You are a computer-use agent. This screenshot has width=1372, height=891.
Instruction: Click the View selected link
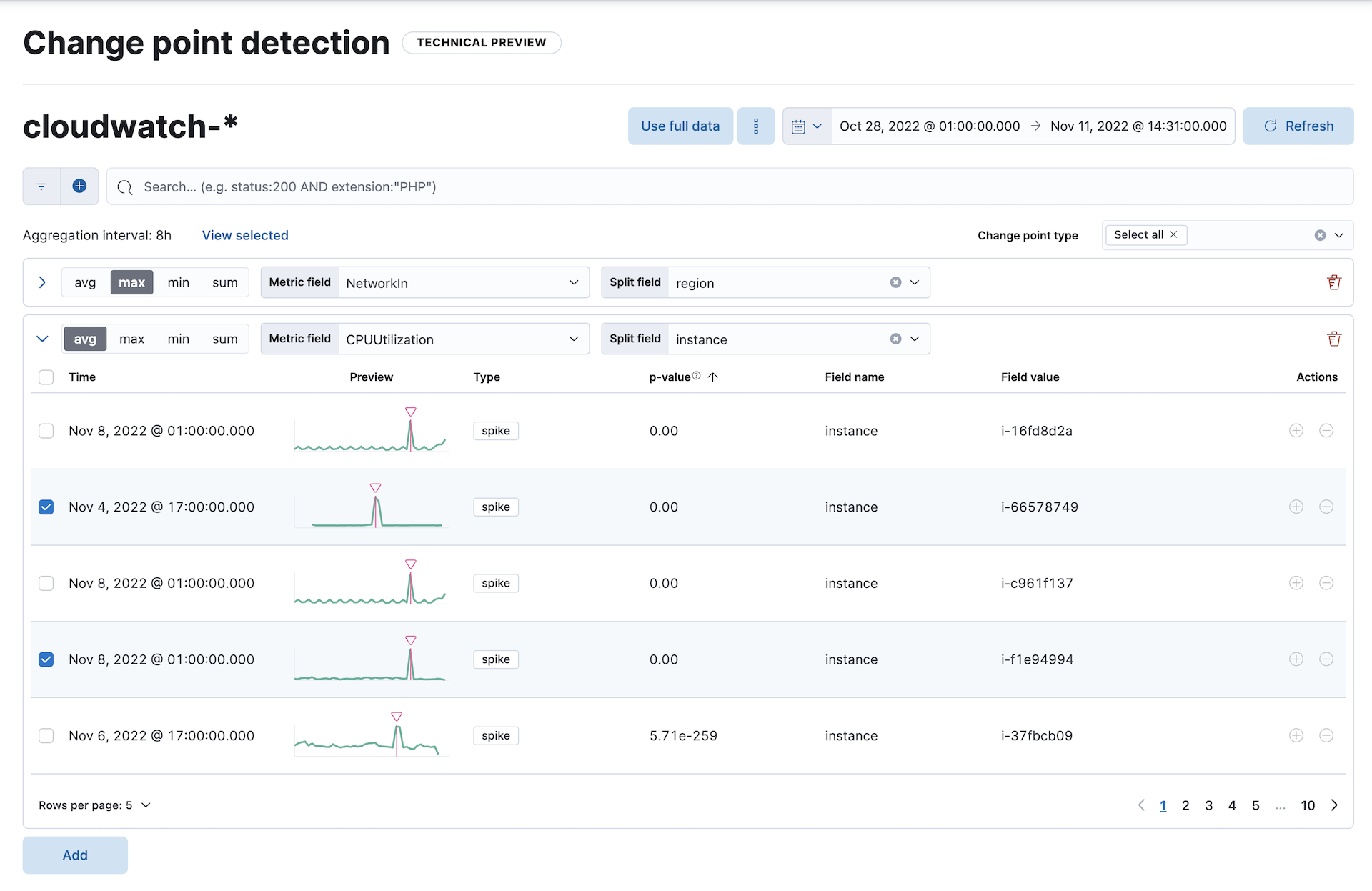point(245,234)
